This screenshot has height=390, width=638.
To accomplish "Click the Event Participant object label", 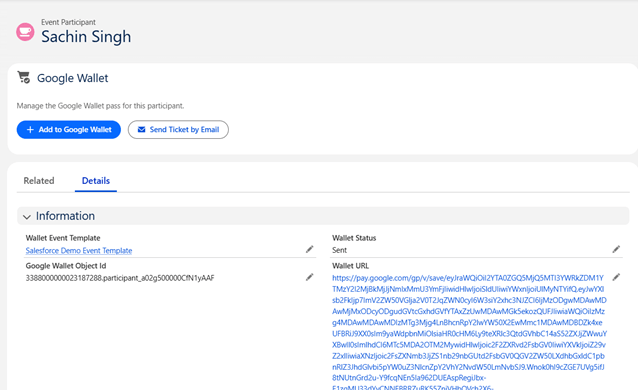I will tap(68, 22).
